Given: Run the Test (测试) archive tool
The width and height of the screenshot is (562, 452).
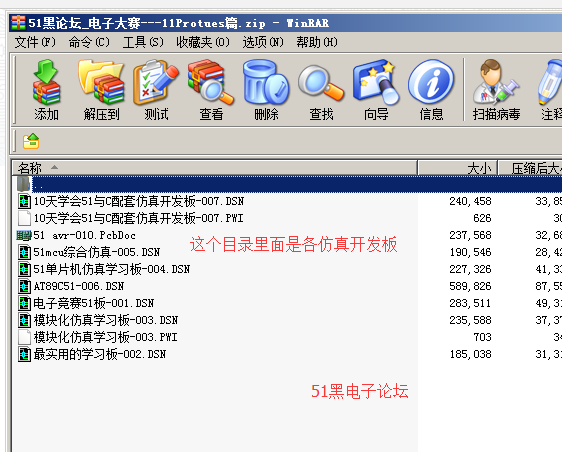Looking at the screenshot, I should [x=156, y=82].
